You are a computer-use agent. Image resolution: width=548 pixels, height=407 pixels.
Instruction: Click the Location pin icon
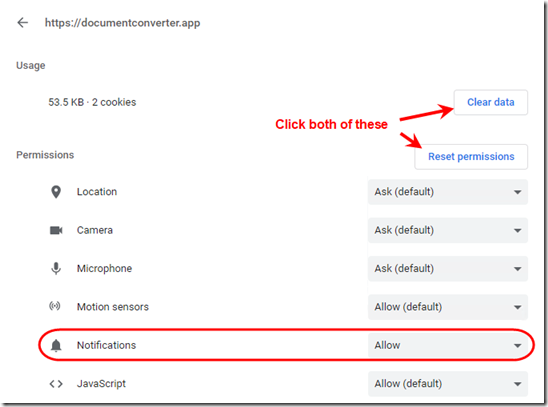(x=56, y=192)
